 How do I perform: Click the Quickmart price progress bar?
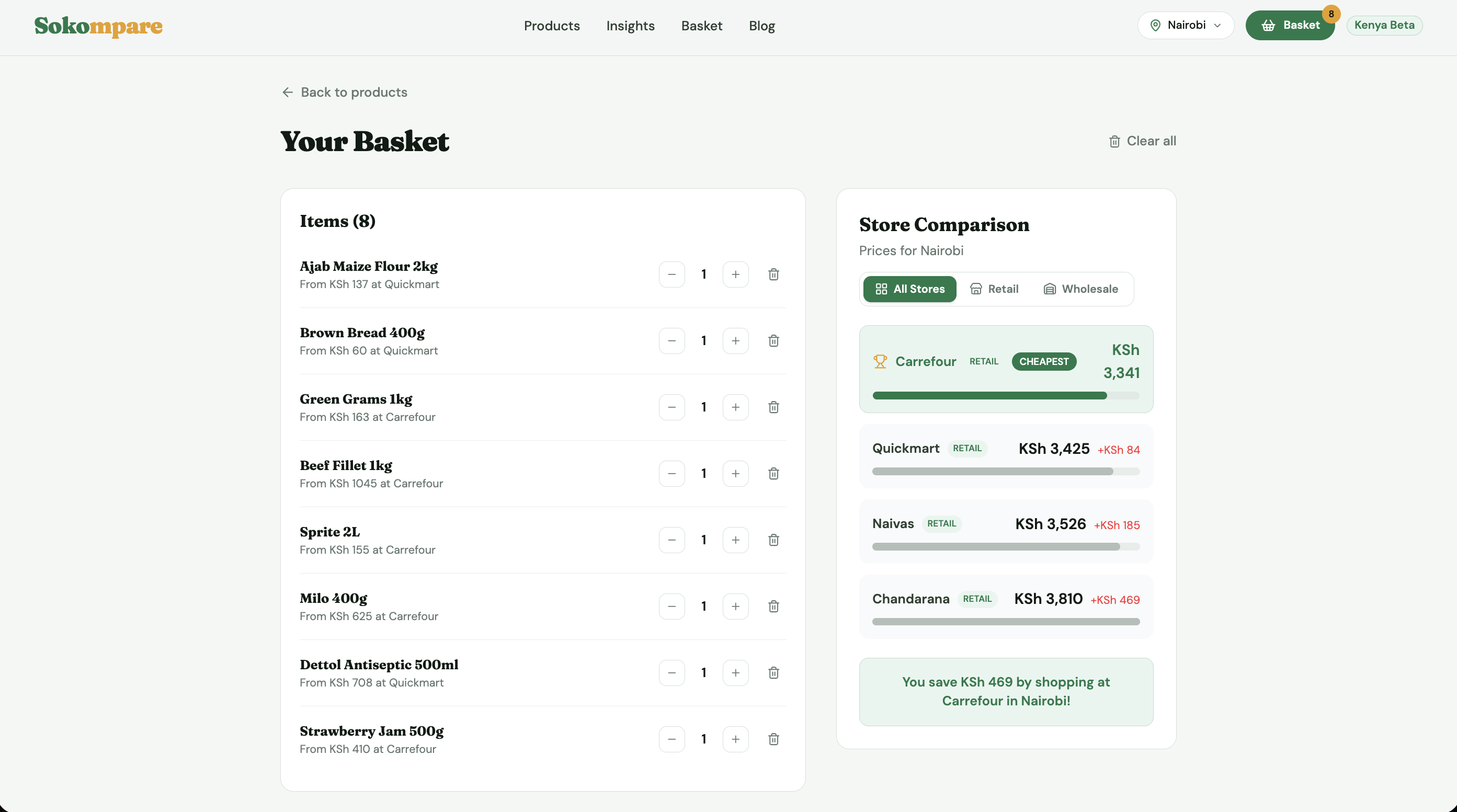(1006, 472)
